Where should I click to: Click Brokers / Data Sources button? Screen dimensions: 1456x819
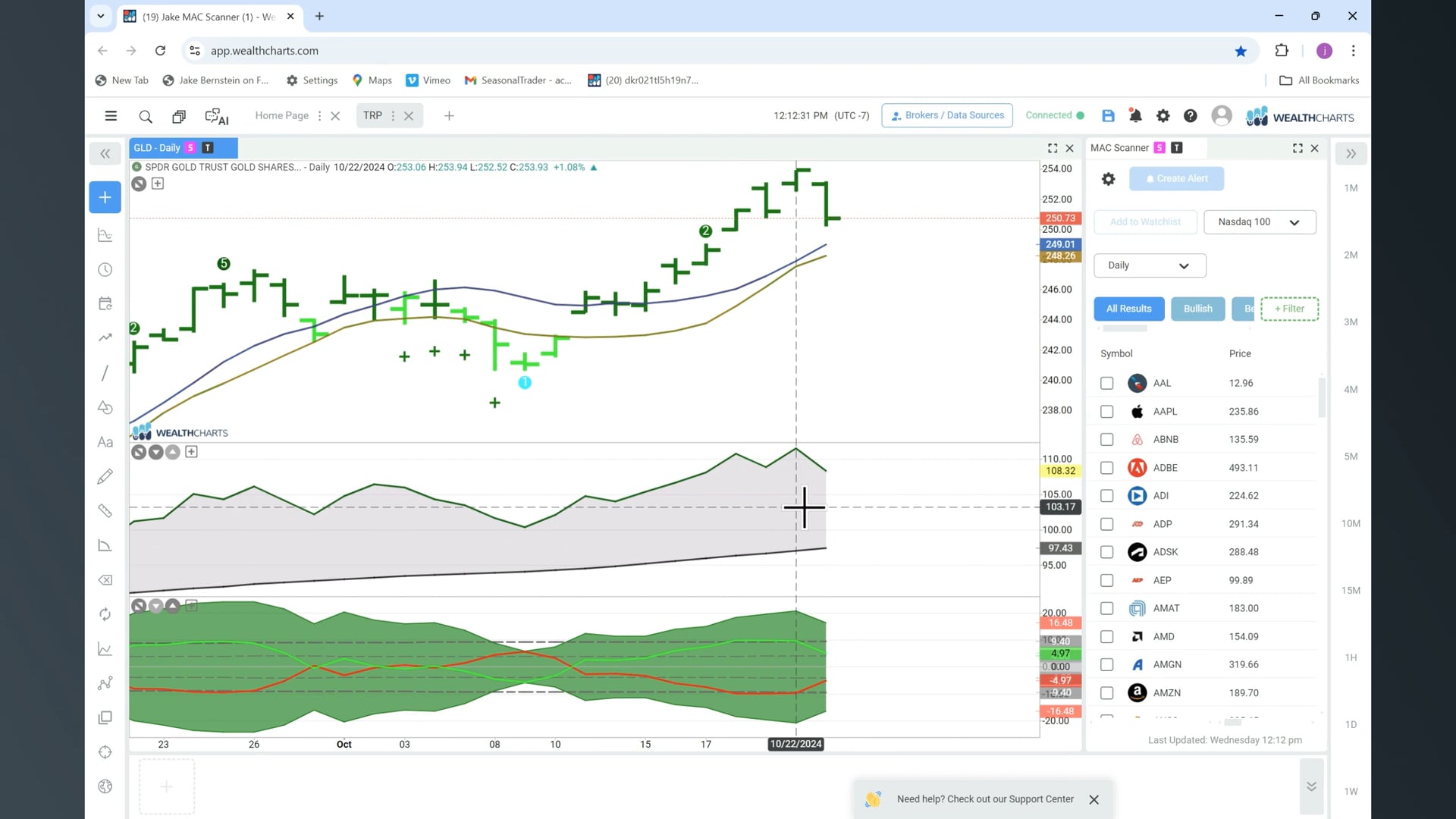tap(947, 115)
